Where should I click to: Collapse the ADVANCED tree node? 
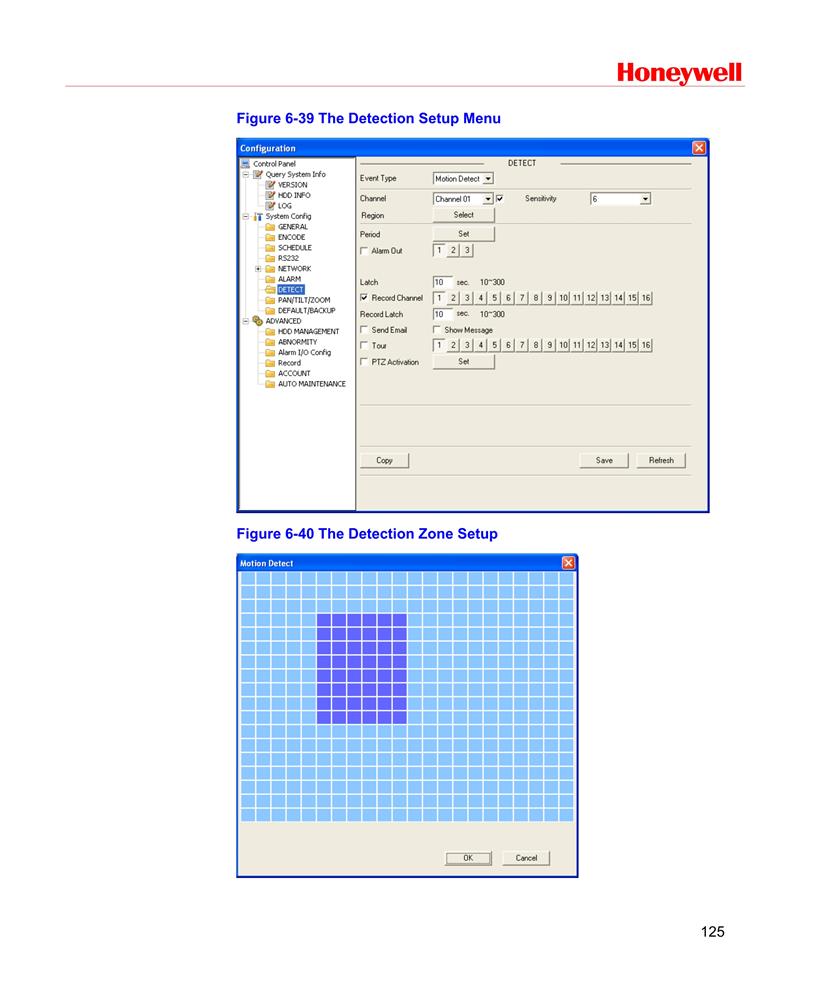[246, 321]
